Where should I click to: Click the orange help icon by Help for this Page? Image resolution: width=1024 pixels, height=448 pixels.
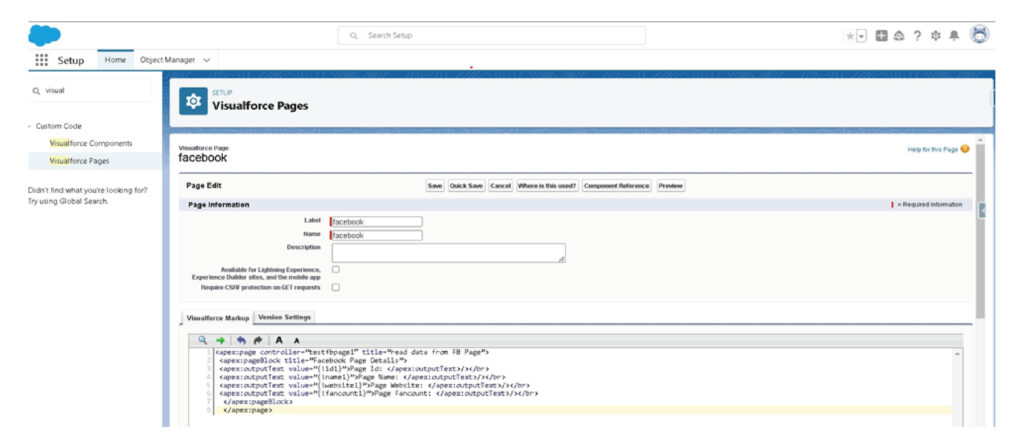(965, 150)
